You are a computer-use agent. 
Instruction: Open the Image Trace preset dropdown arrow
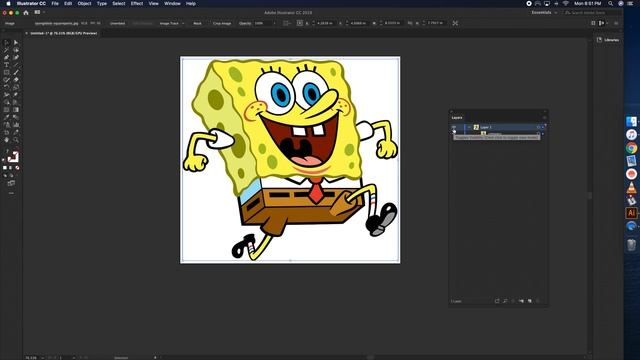pos(183,23)
